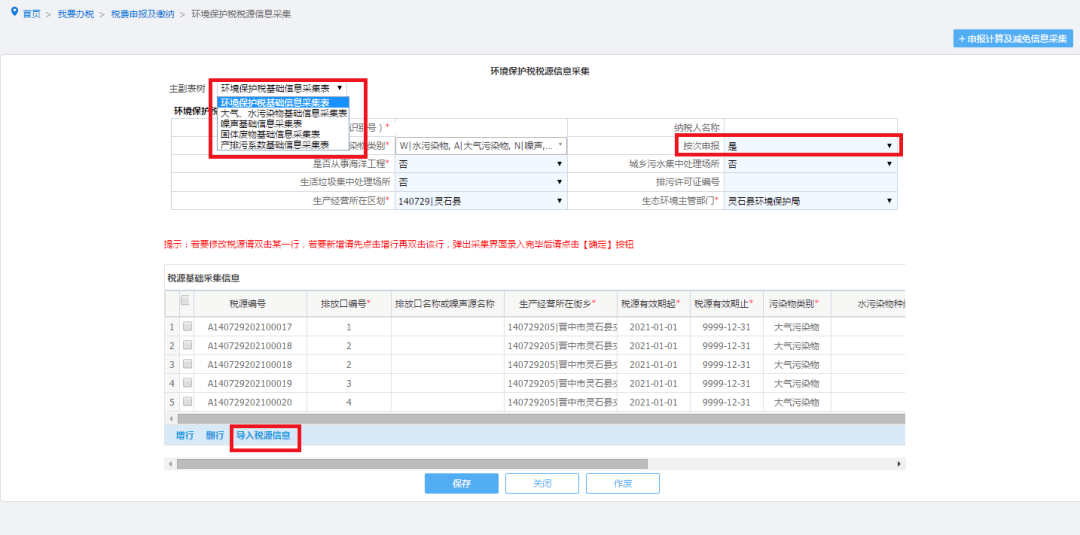Viewport: 1080px width, 535px height.
Task: Click right arrow of lower horizontal scrollbar
Action: pos(898,464)
